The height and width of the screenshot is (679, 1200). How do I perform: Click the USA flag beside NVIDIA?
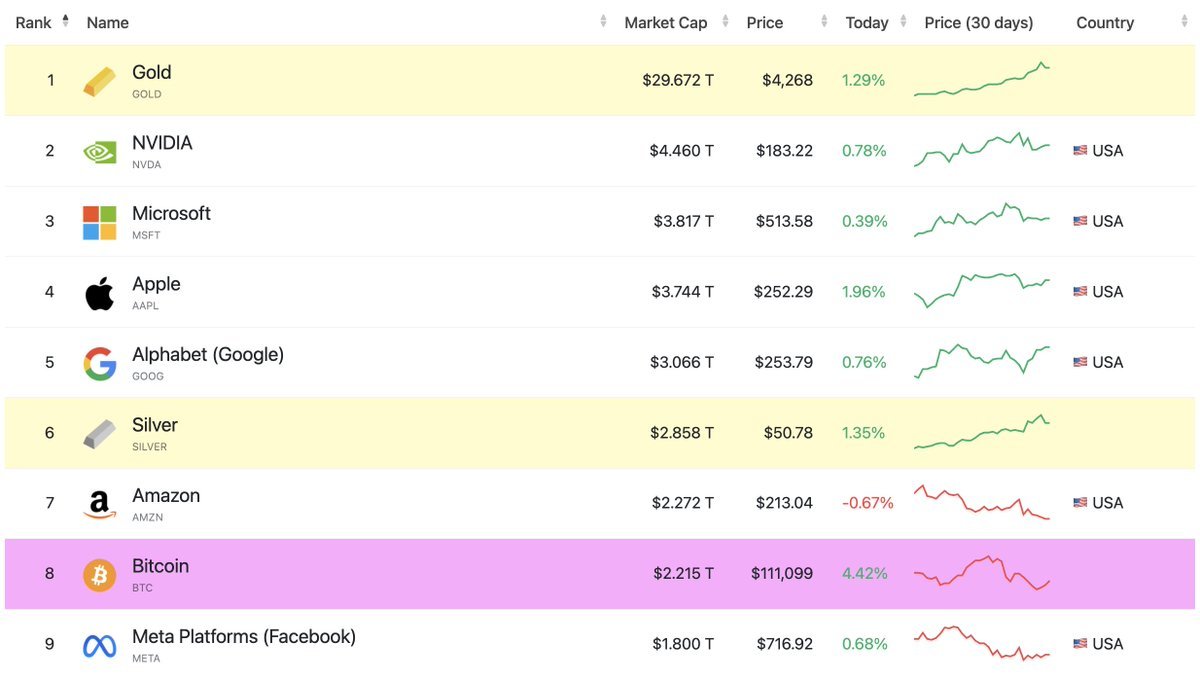pos(1078,150)
